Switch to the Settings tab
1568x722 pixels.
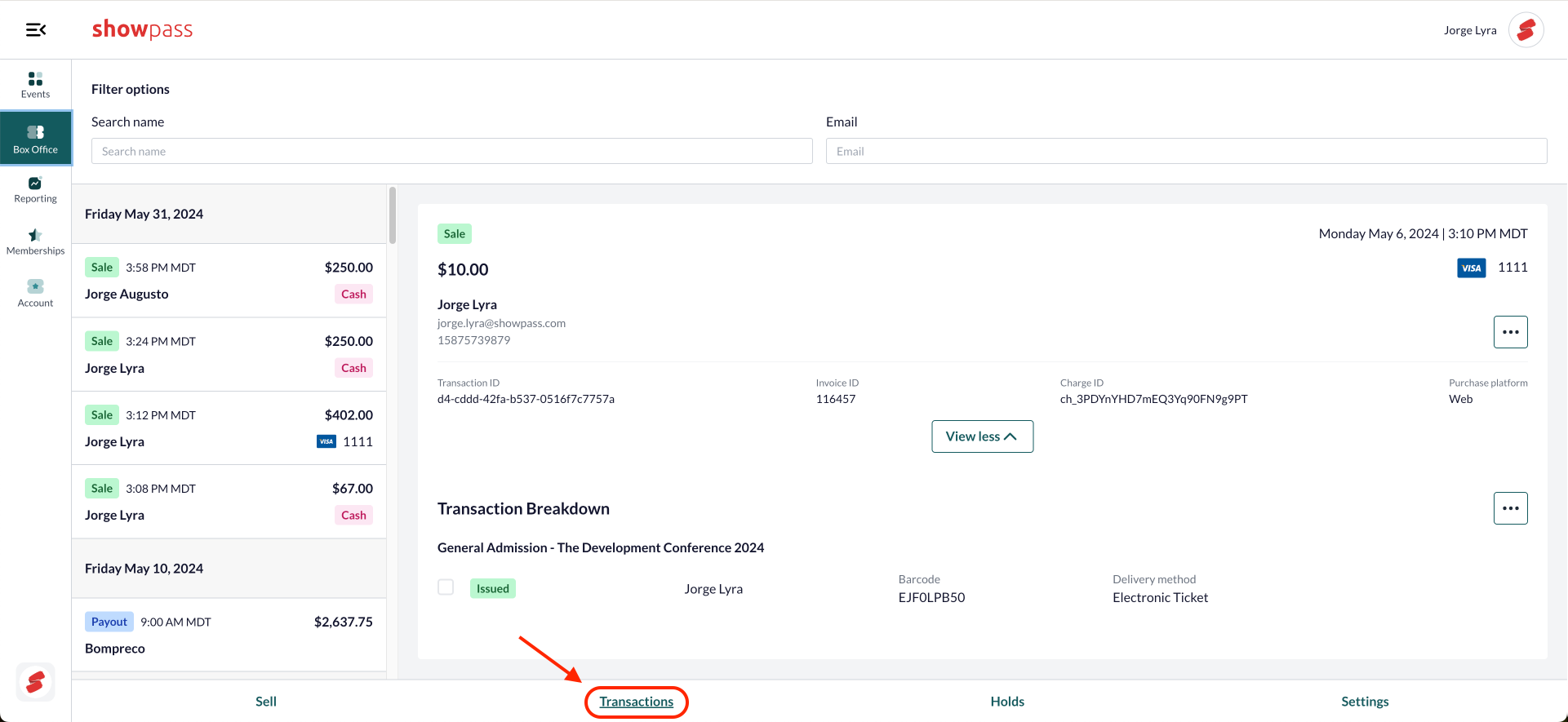coord(1365,702)
